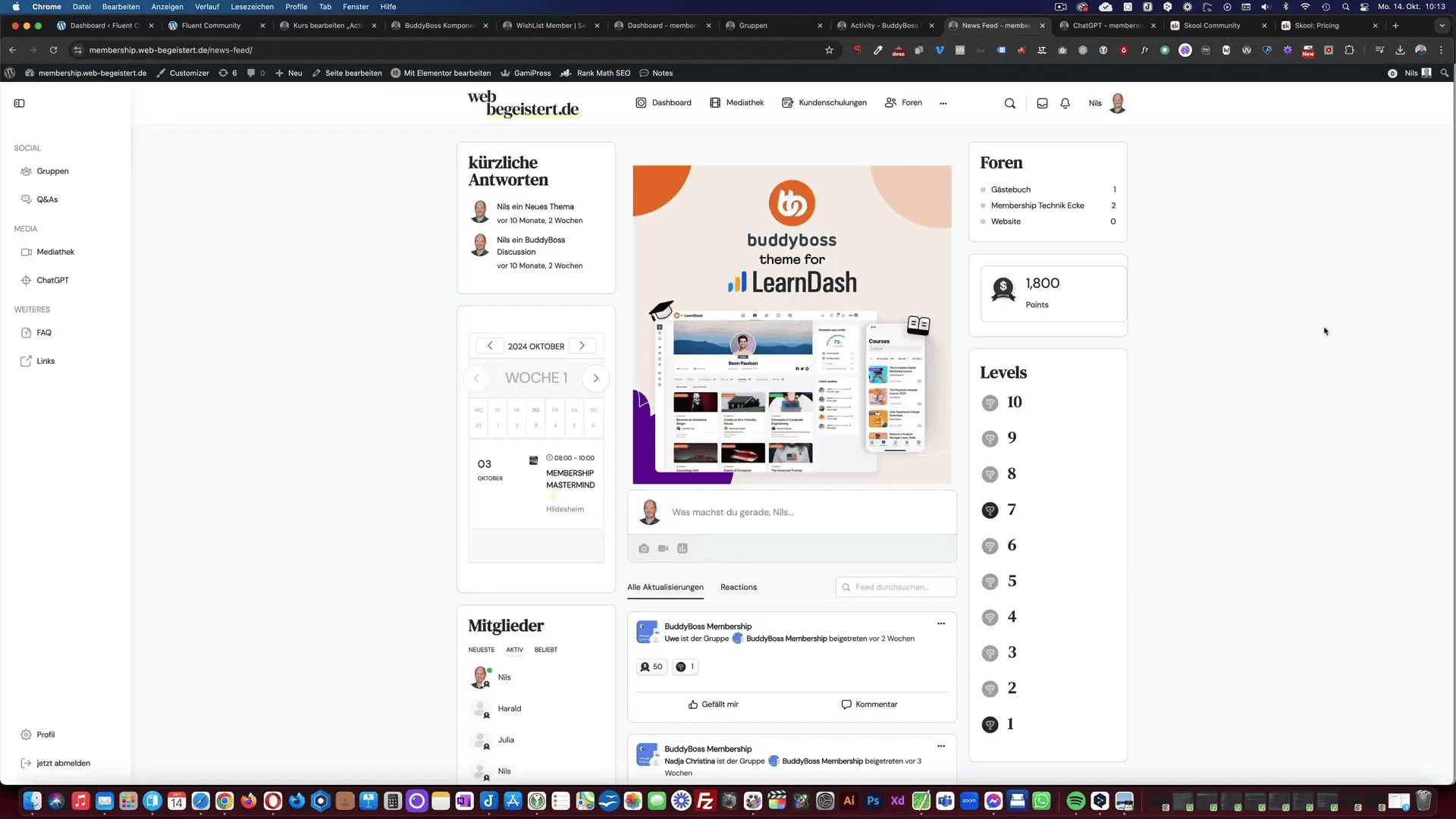Viewport: 1456px width, 819px height.
Task: Open the site search magnifier icon
Action: click(1010, 103)
